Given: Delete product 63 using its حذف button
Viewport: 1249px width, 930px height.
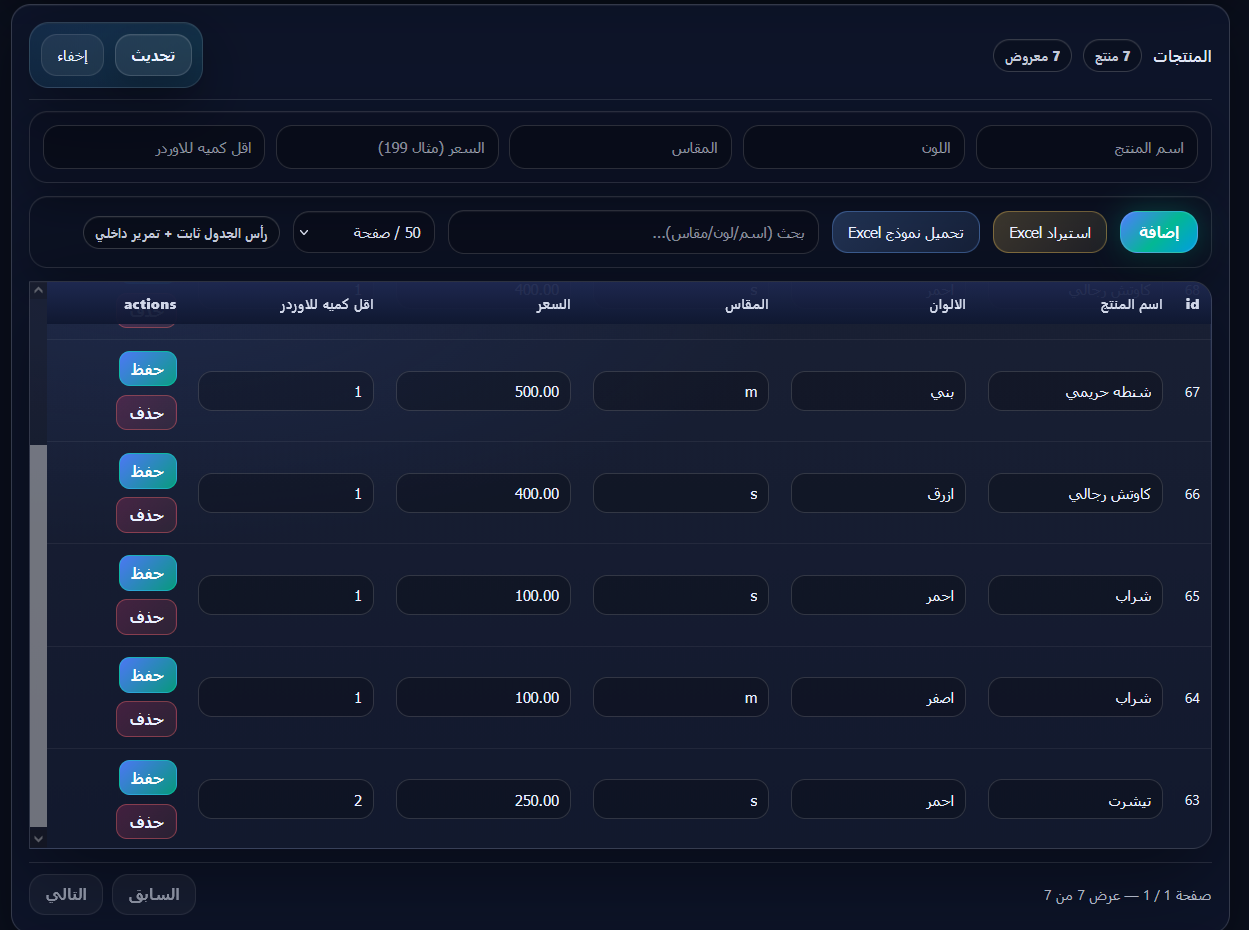Looking at the screenshot, I should pos(146,821).
